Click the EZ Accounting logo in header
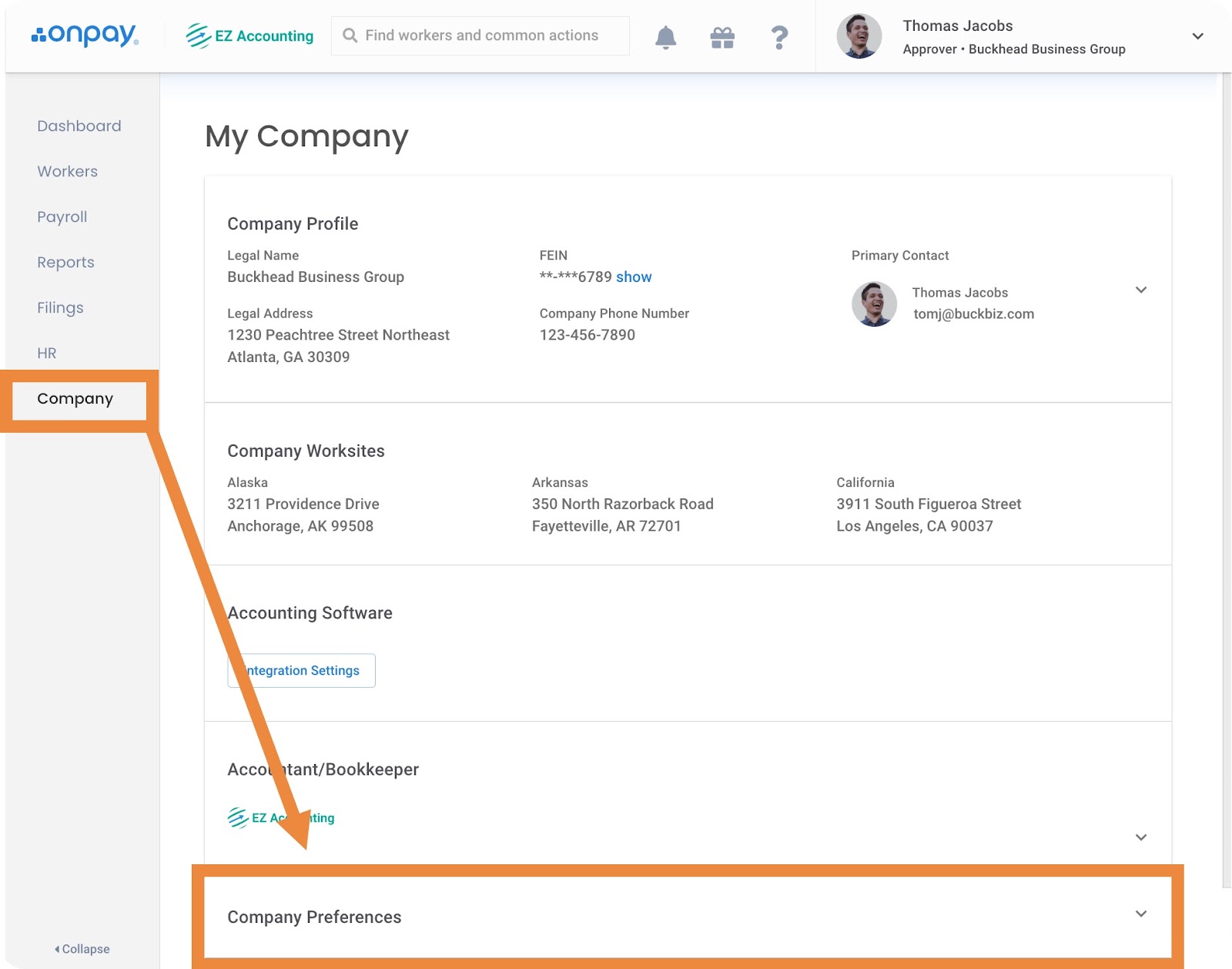Image resolution: width=1232 pixels, height=969 pixels. pyautogui.click(x=249, y=36)
